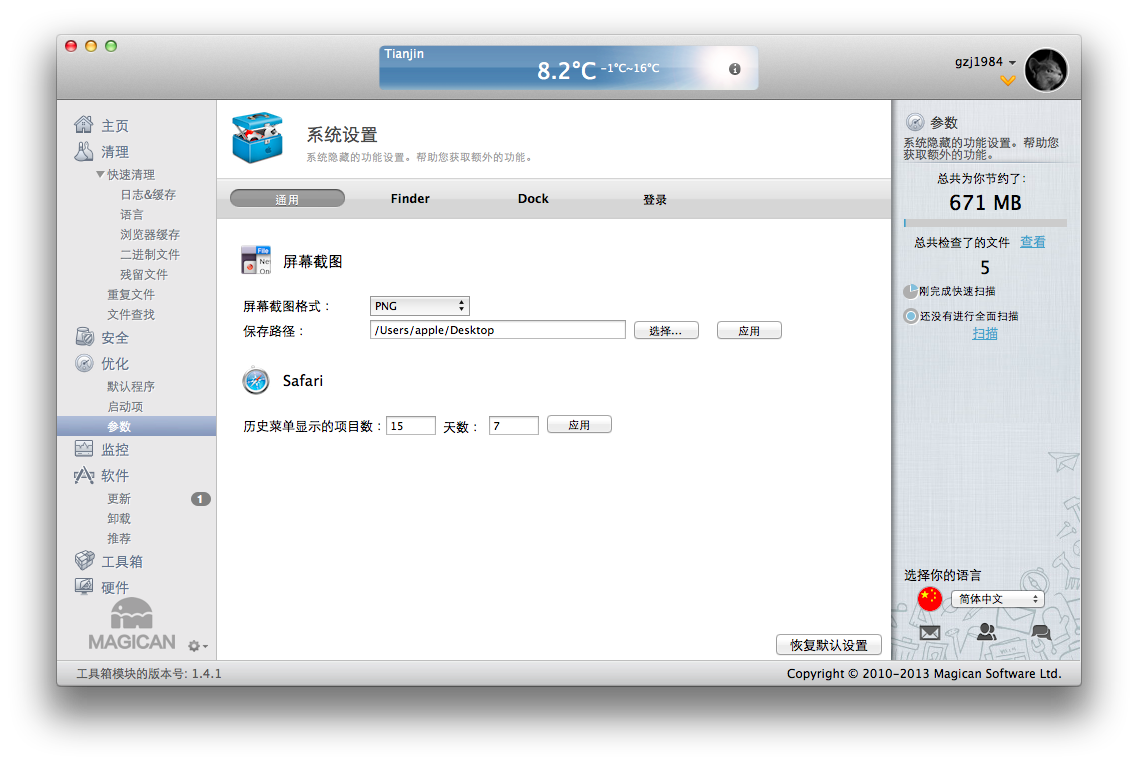Click 恢复默认设置 button
The height and width of the screenshot is (765, 1138).
[x=829, y=645]
